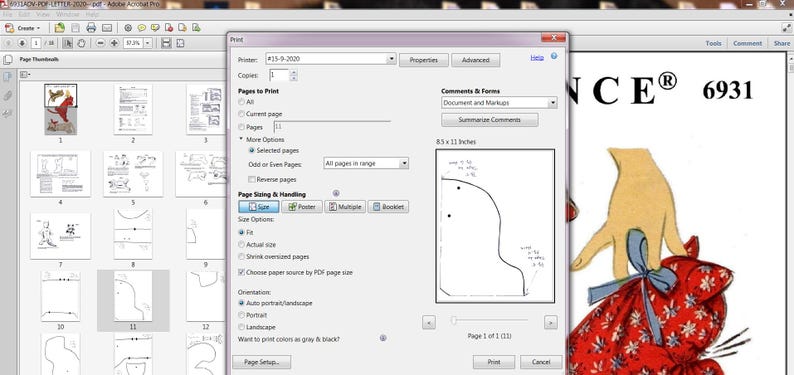The width and height of the screenshot is (794, 375).
Task: Collapse the More Options section
Action: pyautogui.click(x=242, y=139)
